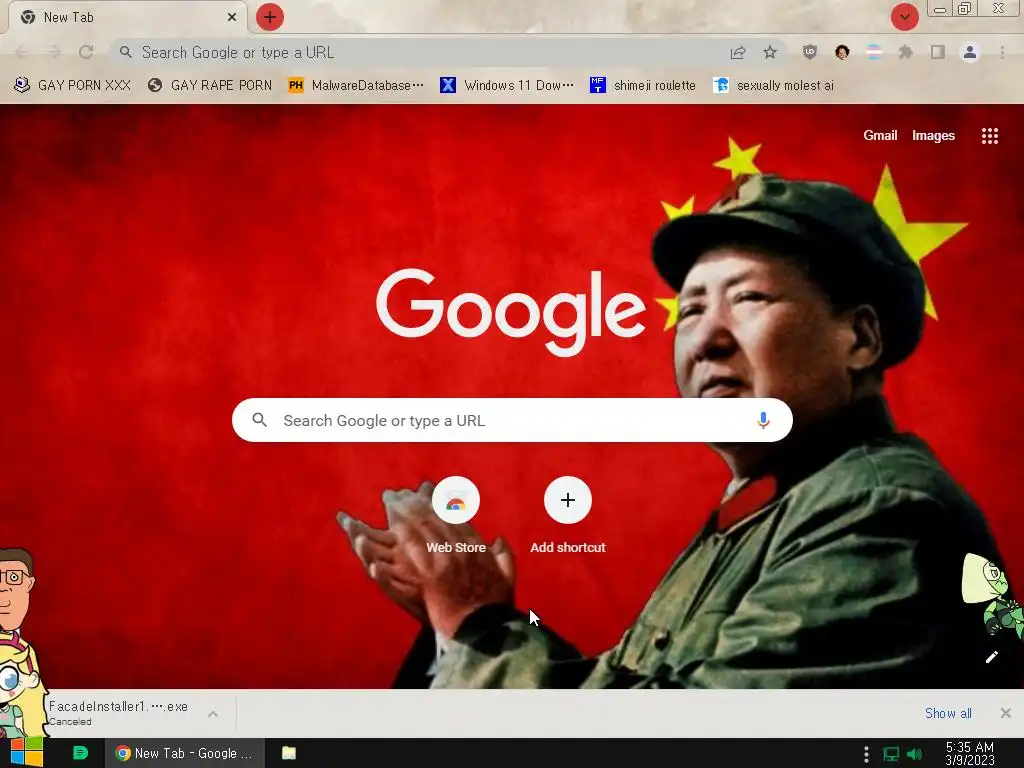
Task: Open the green chat app in the taskbar
Action: click(x=80, y=753)
